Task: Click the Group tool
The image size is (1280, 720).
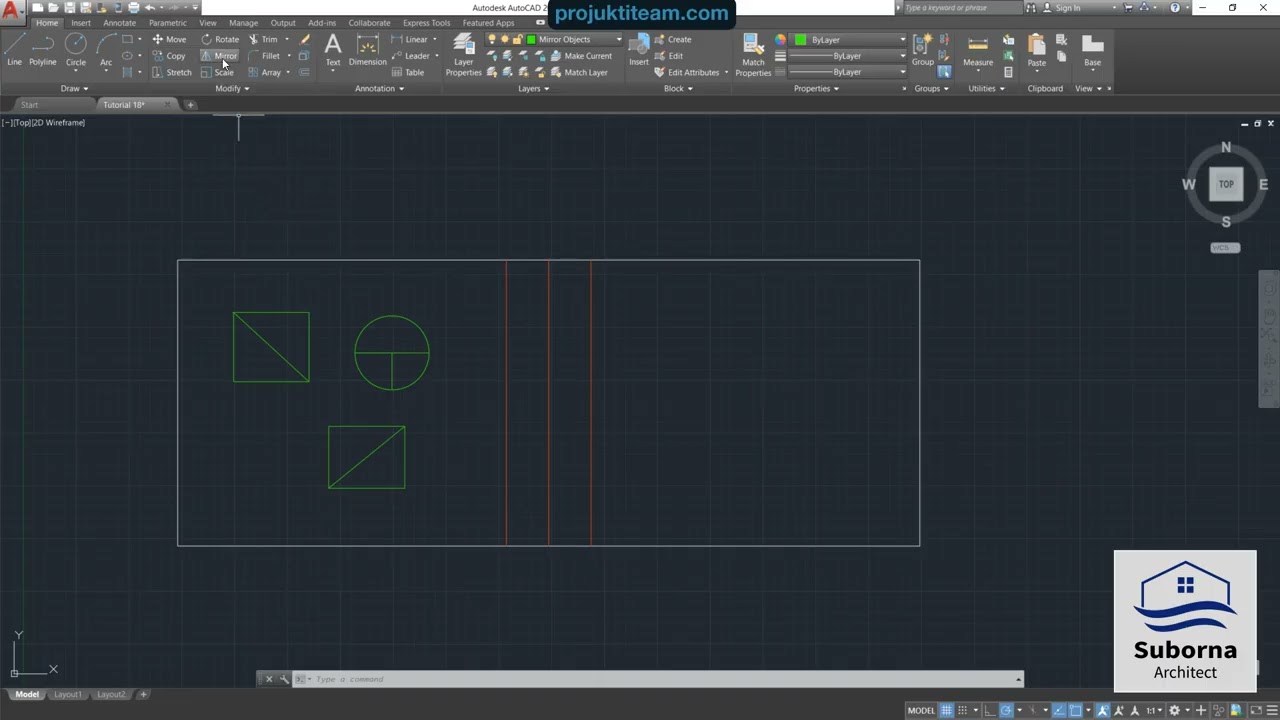Action: click(922, 49)
